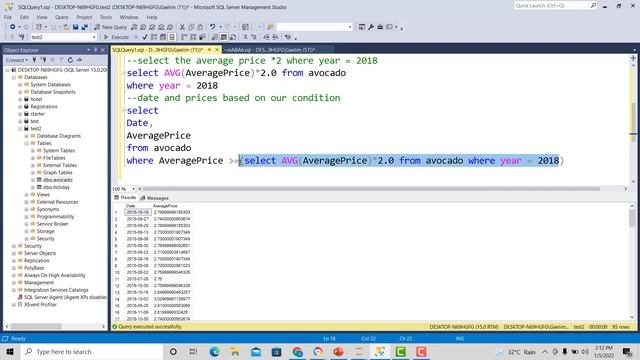The image size is (640, 360).
Task: Click the Save icon in toolbar
Action: point(76,27)
